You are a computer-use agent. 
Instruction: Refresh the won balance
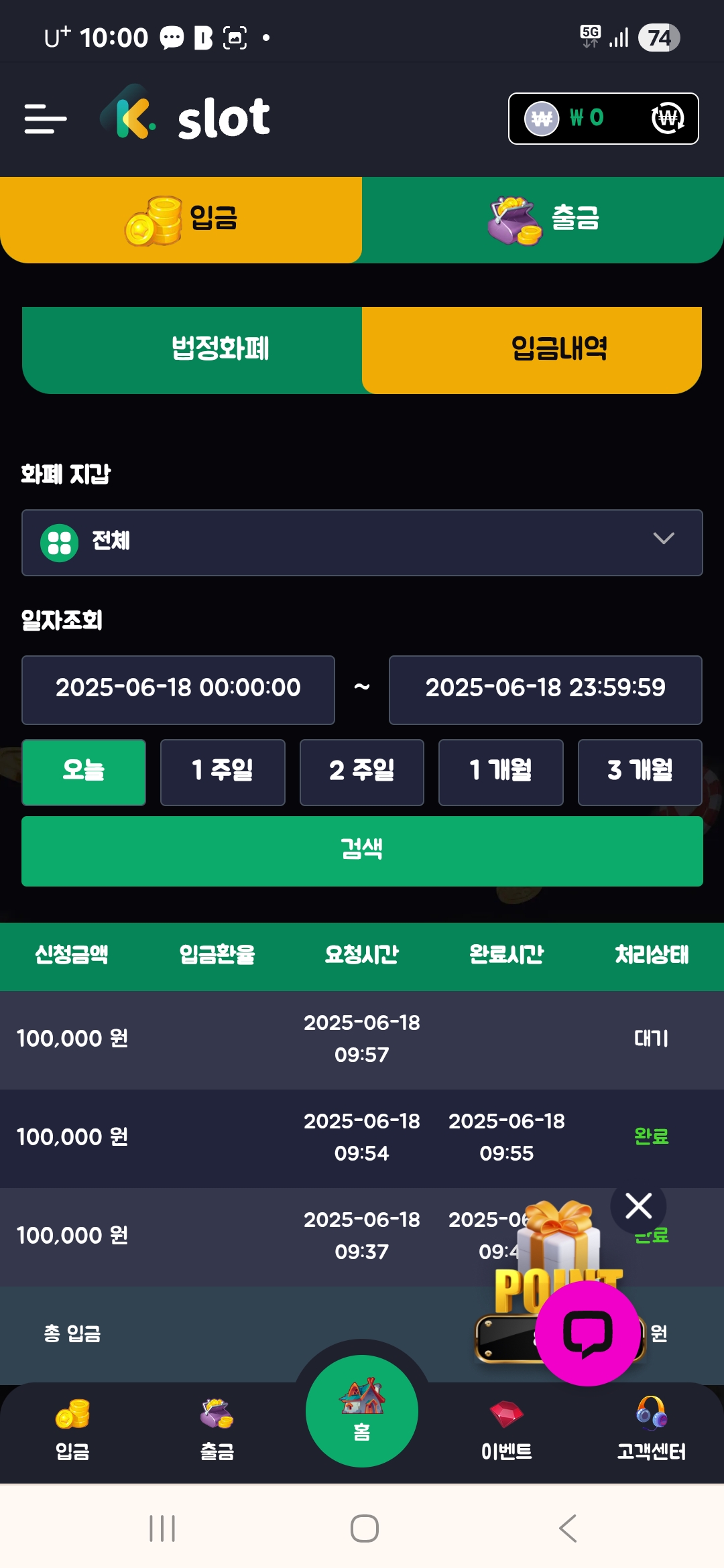point(667,119)
